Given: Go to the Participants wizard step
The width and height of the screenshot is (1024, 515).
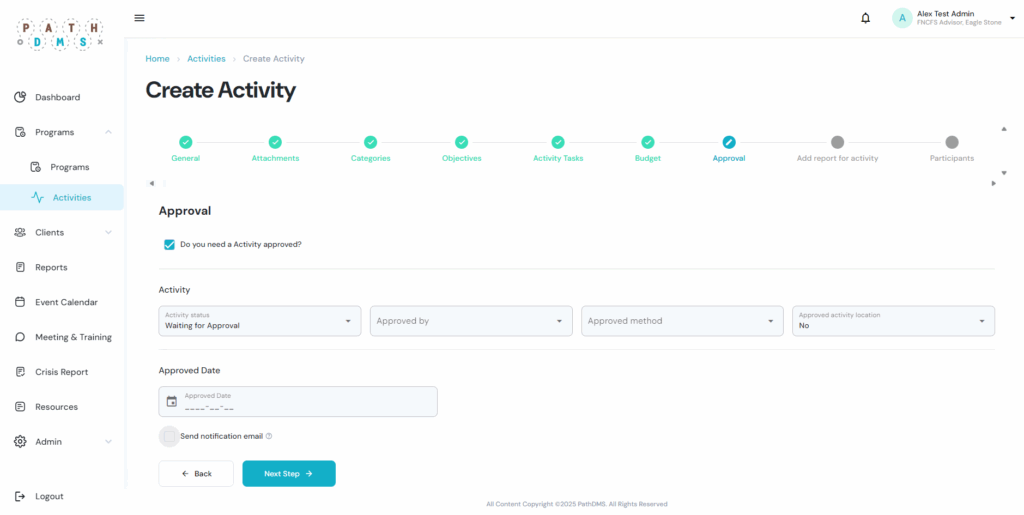Looking at the screenshot, I should coord(951,143).
